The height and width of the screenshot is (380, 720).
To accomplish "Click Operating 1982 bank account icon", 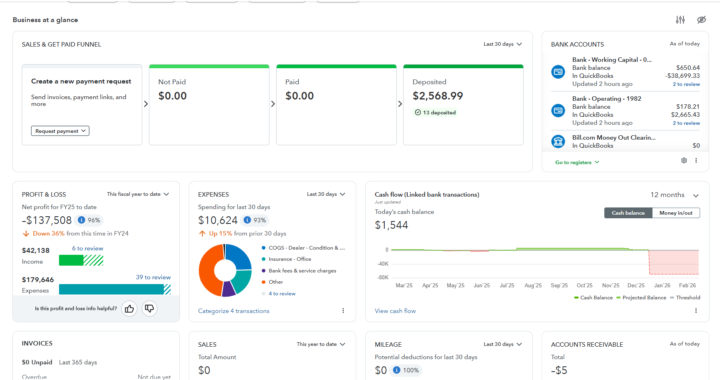I will tap(558, 111).
